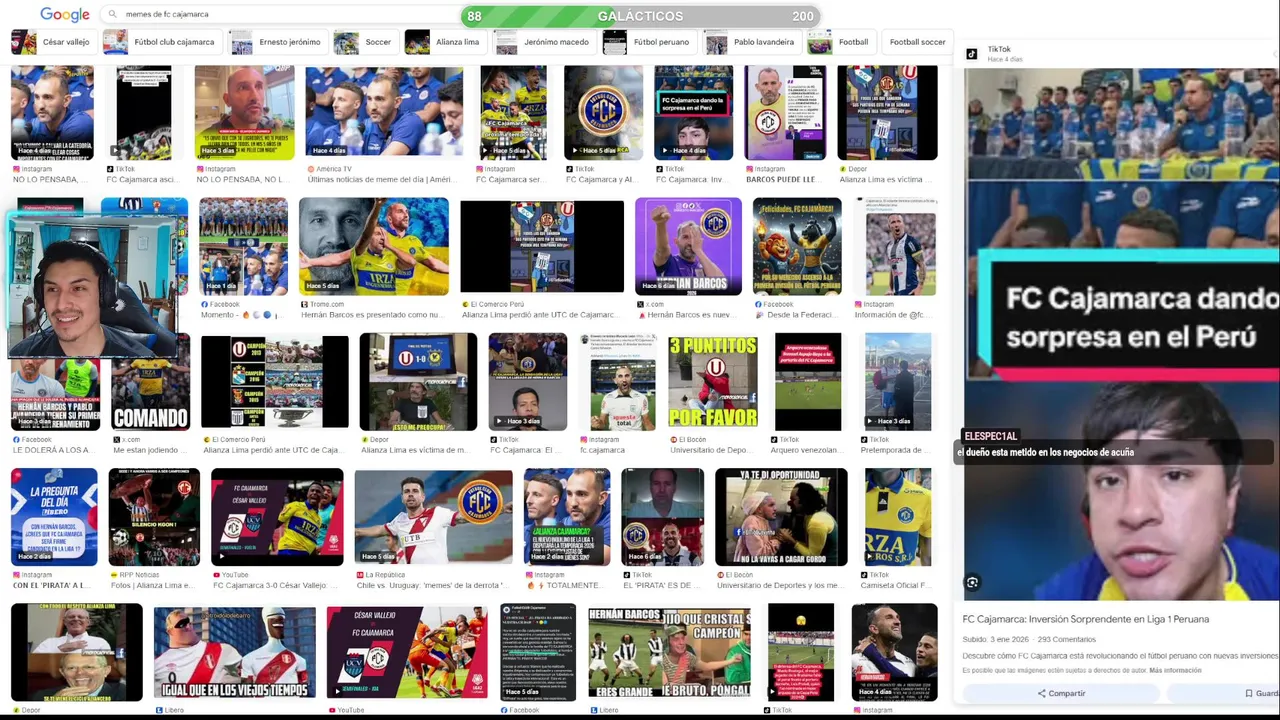1280x720 pixels.
Task: Open the 'fc cajamarca' Instagram caption
Action: pyautogui.click(x=602, y=450)
